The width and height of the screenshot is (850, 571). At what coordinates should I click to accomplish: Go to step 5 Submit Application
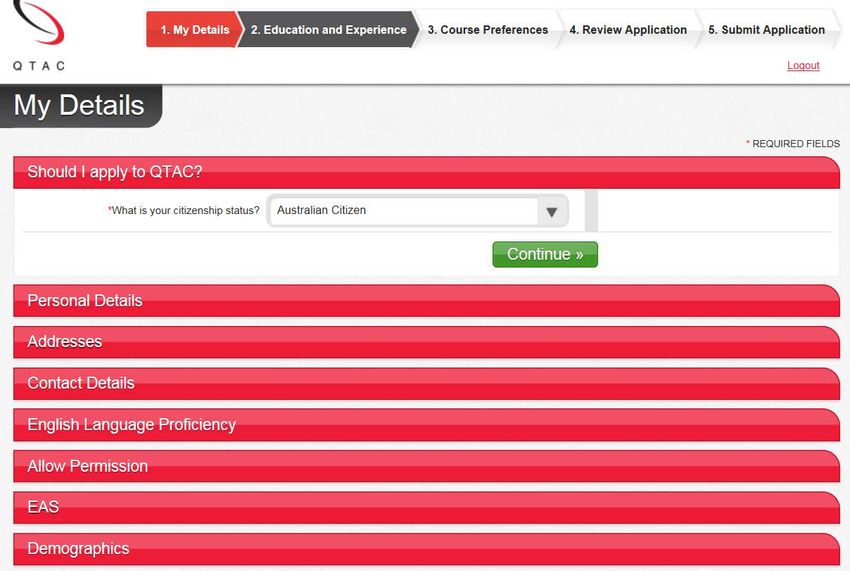tap(766, 29)
